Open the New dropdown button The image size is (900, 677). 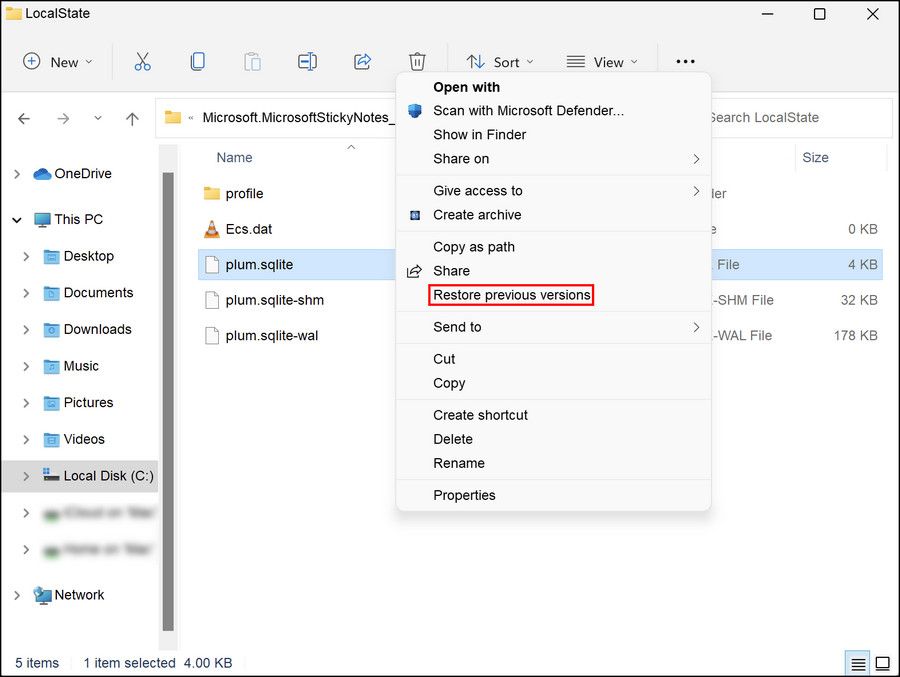click(57, 62)
